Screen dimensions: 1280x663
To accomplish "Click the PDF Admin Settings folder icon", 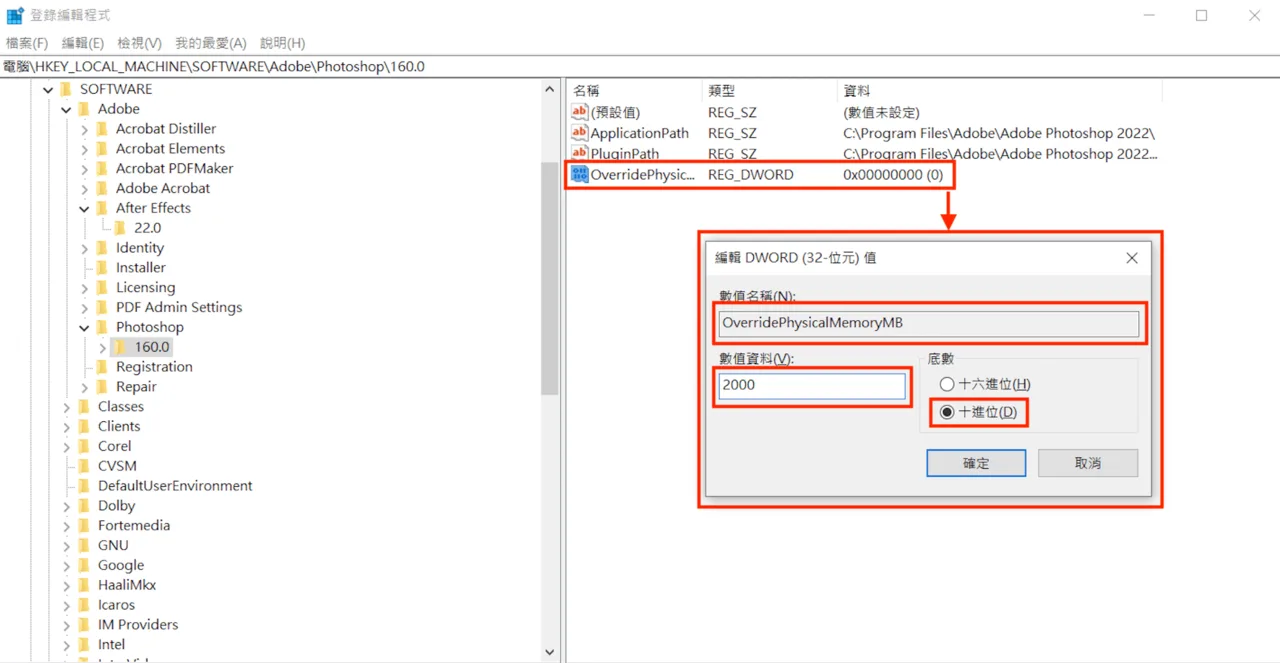I will pos(102,308).
